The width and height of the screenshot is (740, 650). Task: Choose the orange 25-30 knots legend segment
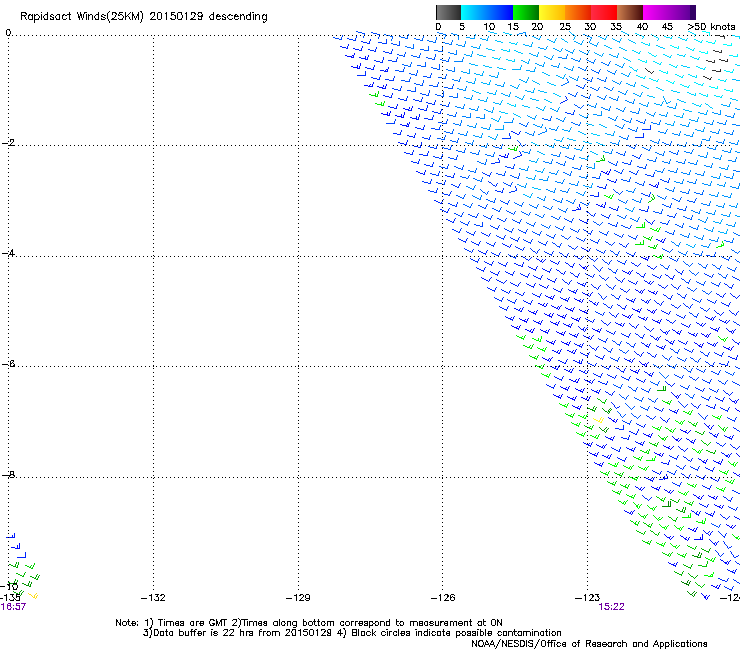point(578,12)
